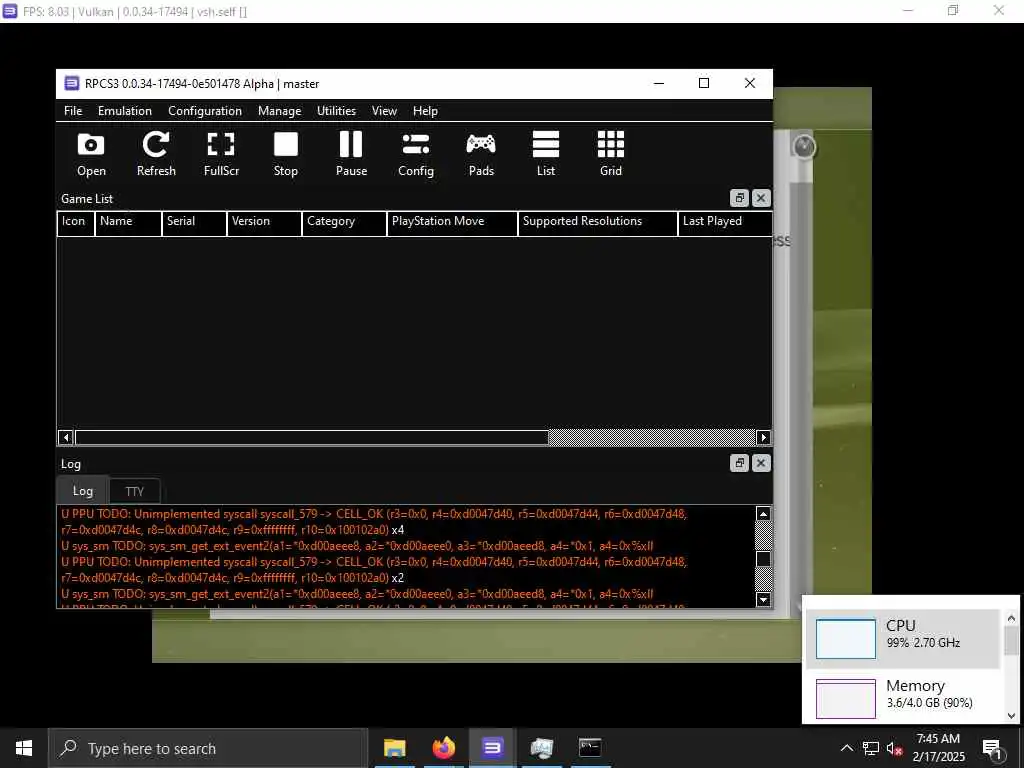Close the Game List panel
This screenshot has height=768, width=1024.
(761, 198)
